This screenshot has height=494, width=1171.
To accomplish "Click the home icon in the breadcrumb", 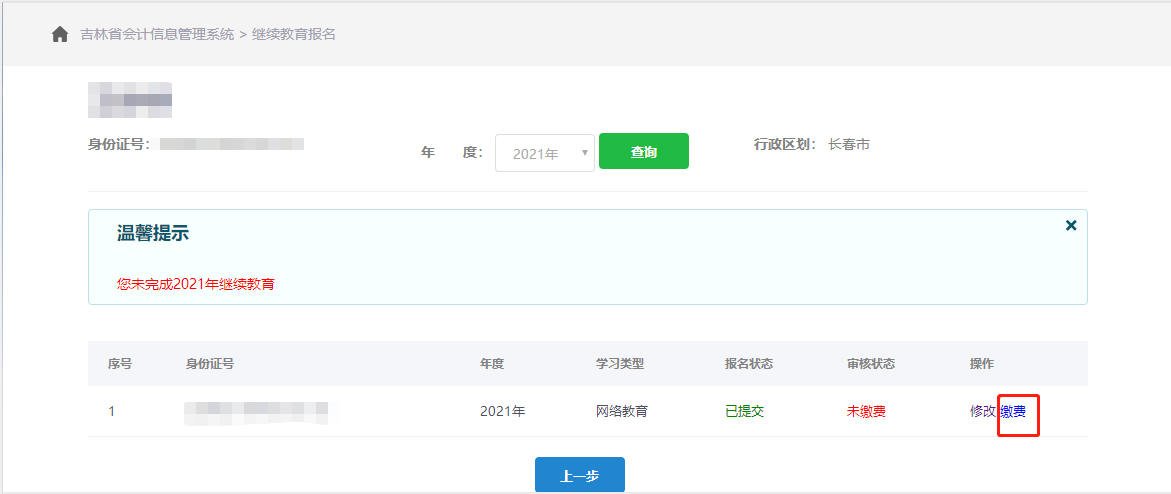I will [60, 35].
